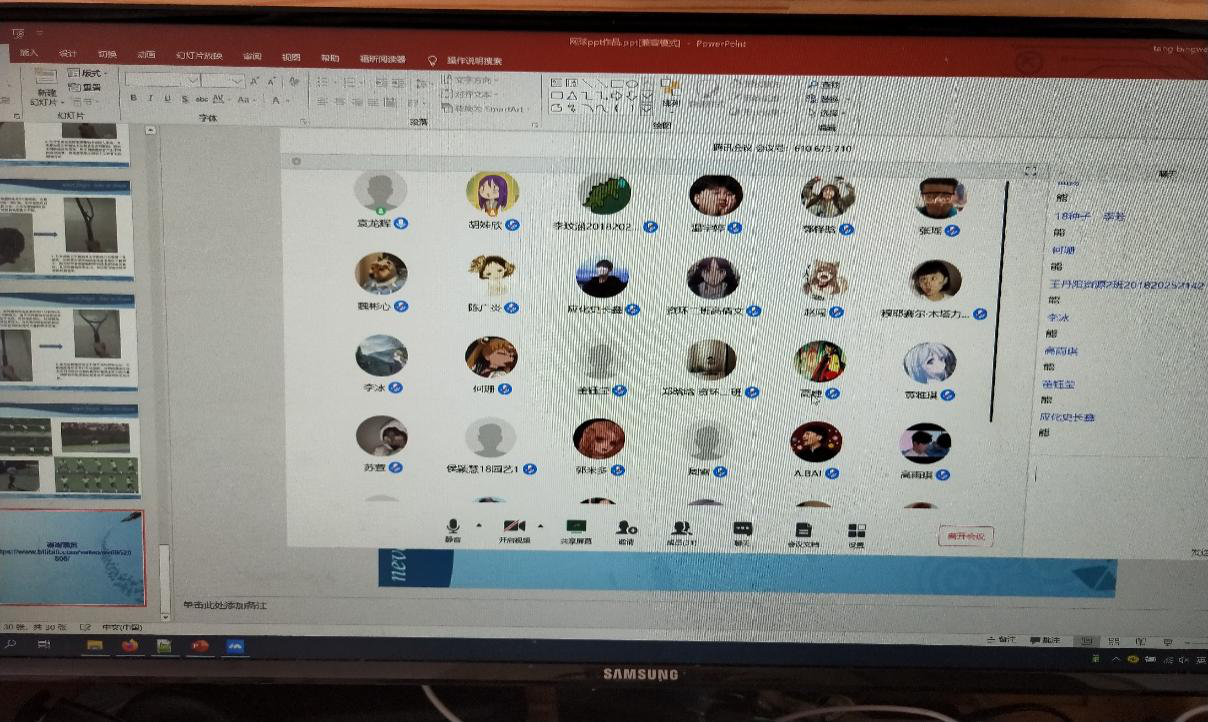Click the red Leave Meeting button
The width and height of the screenshot is (1208, 722).
coord(966,536)
